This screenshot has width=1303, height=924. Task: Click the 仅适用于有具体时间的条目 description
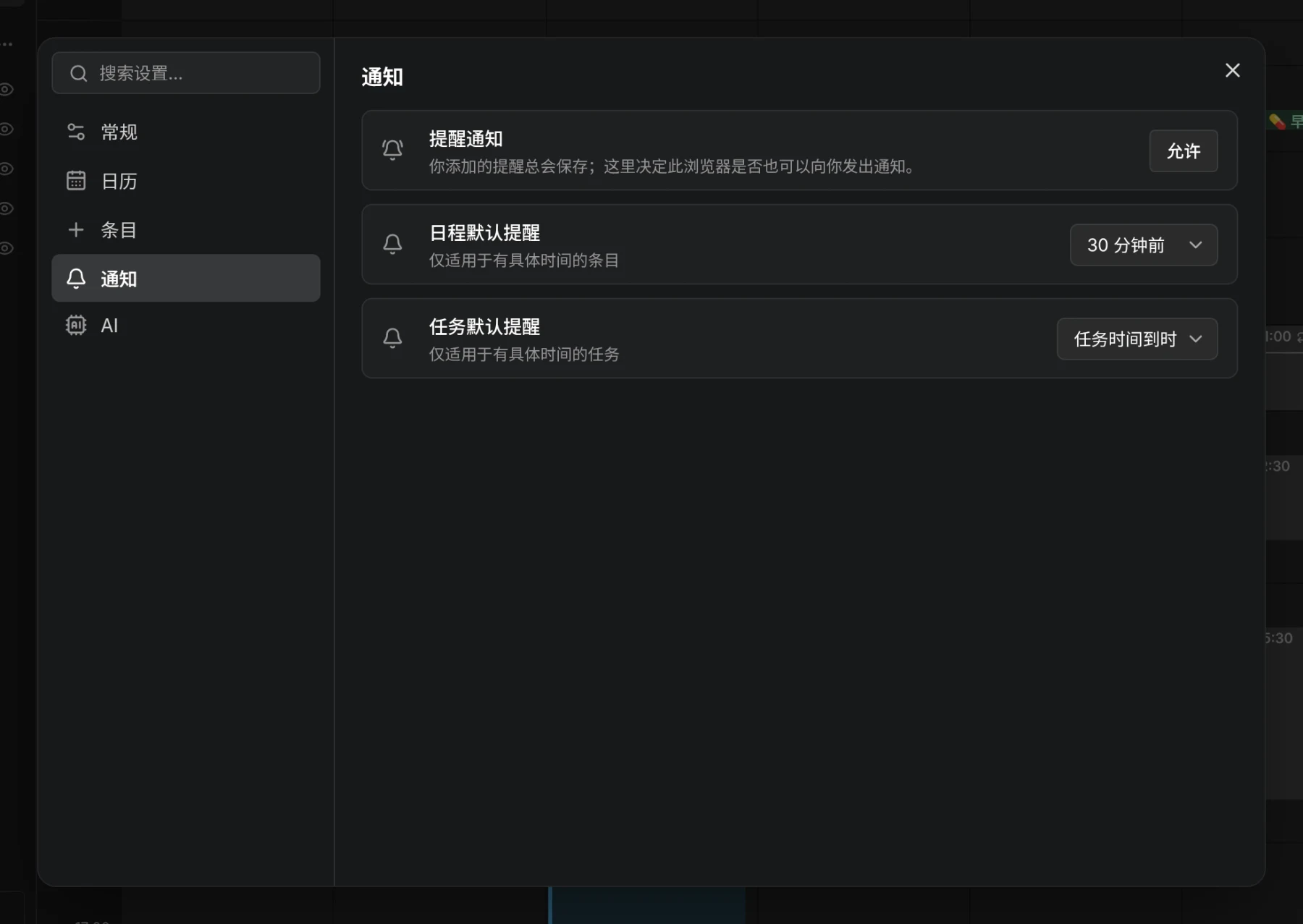point(524,260)
